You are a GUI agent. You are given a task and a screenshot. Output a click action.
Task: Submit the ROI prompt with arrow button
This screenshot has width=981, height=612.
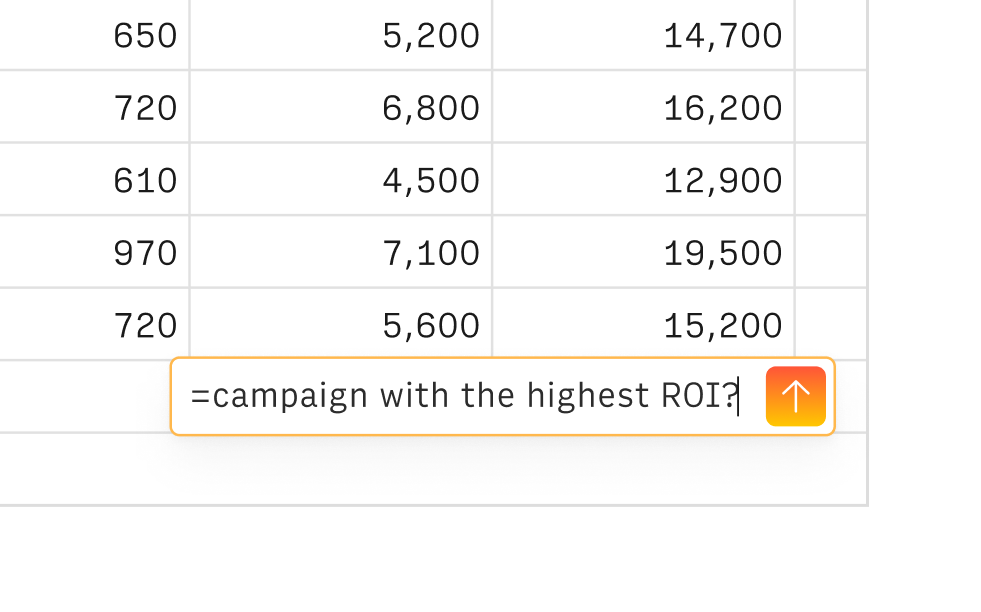795,396
